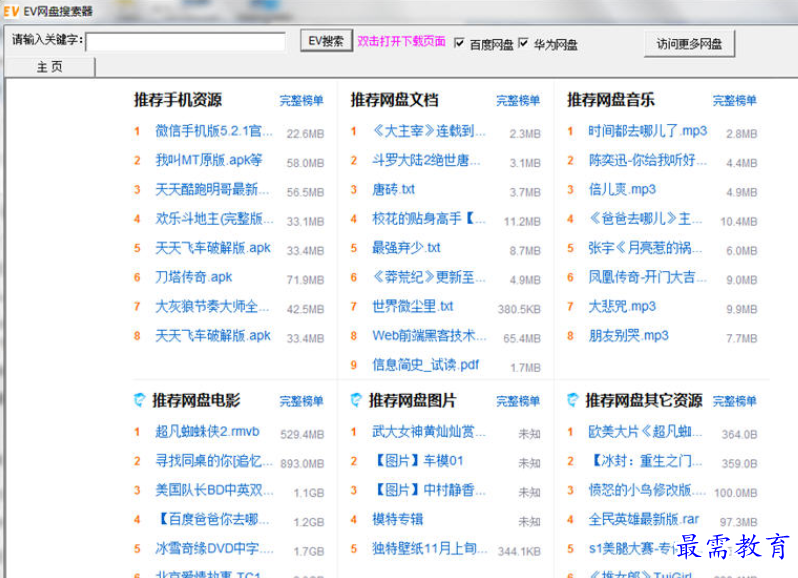The height and width of the screenshot is (578, 798).
Task: Open 完整榜单 for 推荐手机资源
Action: pyautogui.click(x=301, y=101)
